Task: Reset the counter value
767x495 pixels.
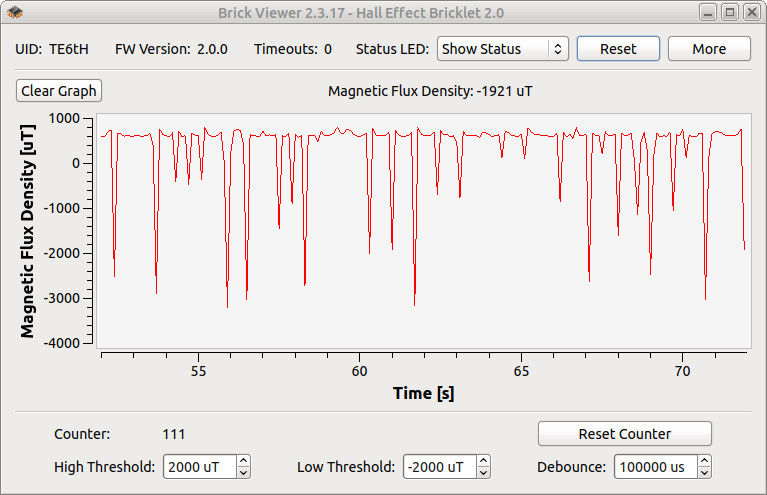Action: click(x=625, y=434)
